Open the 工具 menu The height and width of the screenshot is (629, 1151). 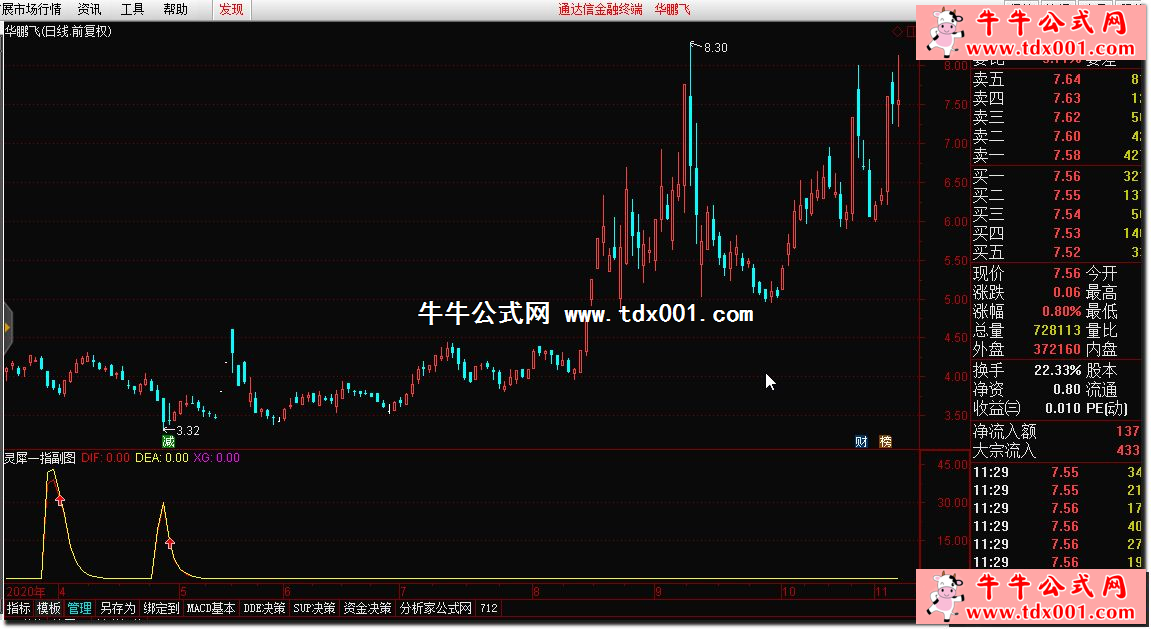point(132,10)
